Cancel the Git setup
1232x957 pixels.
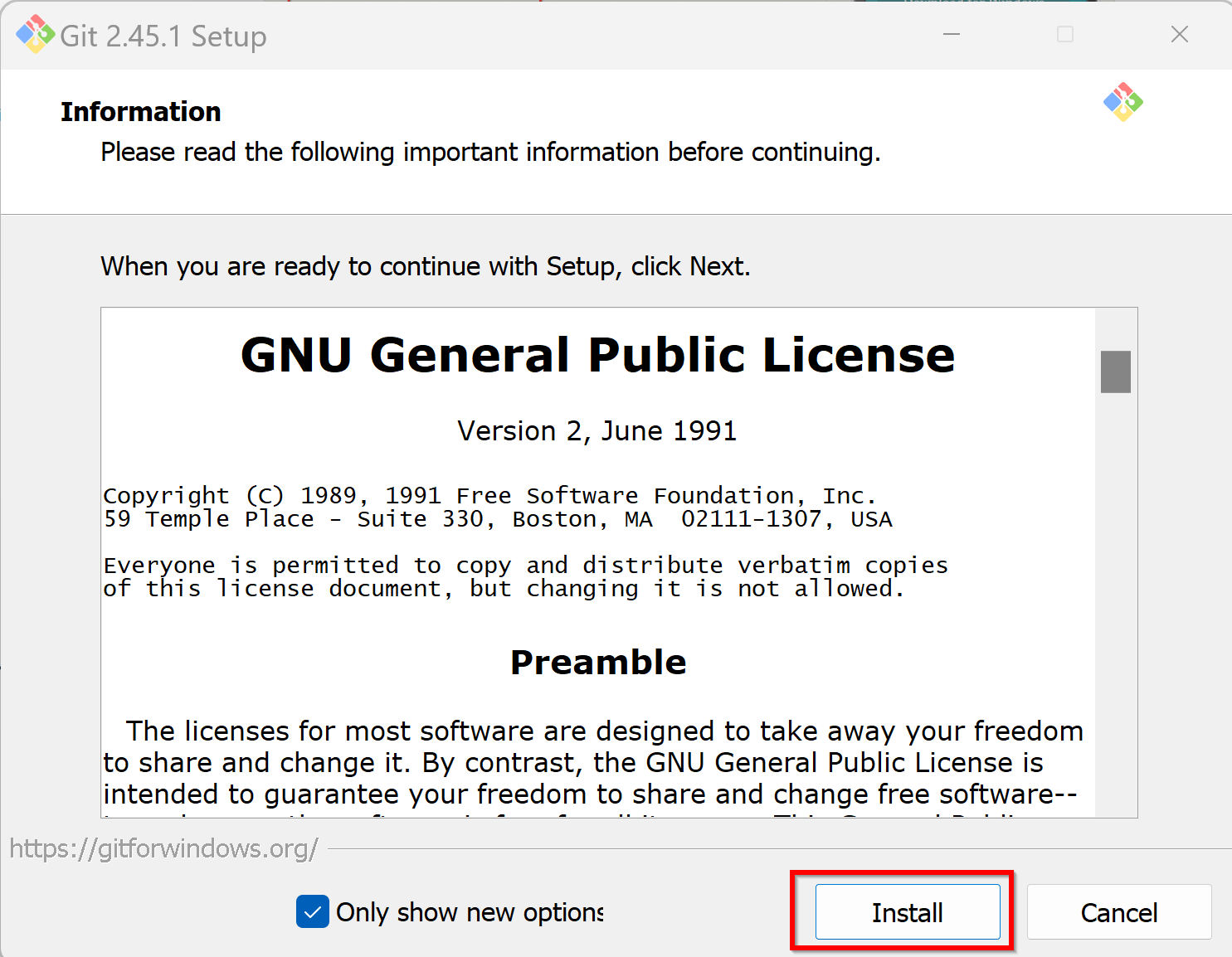(1119, 911)
